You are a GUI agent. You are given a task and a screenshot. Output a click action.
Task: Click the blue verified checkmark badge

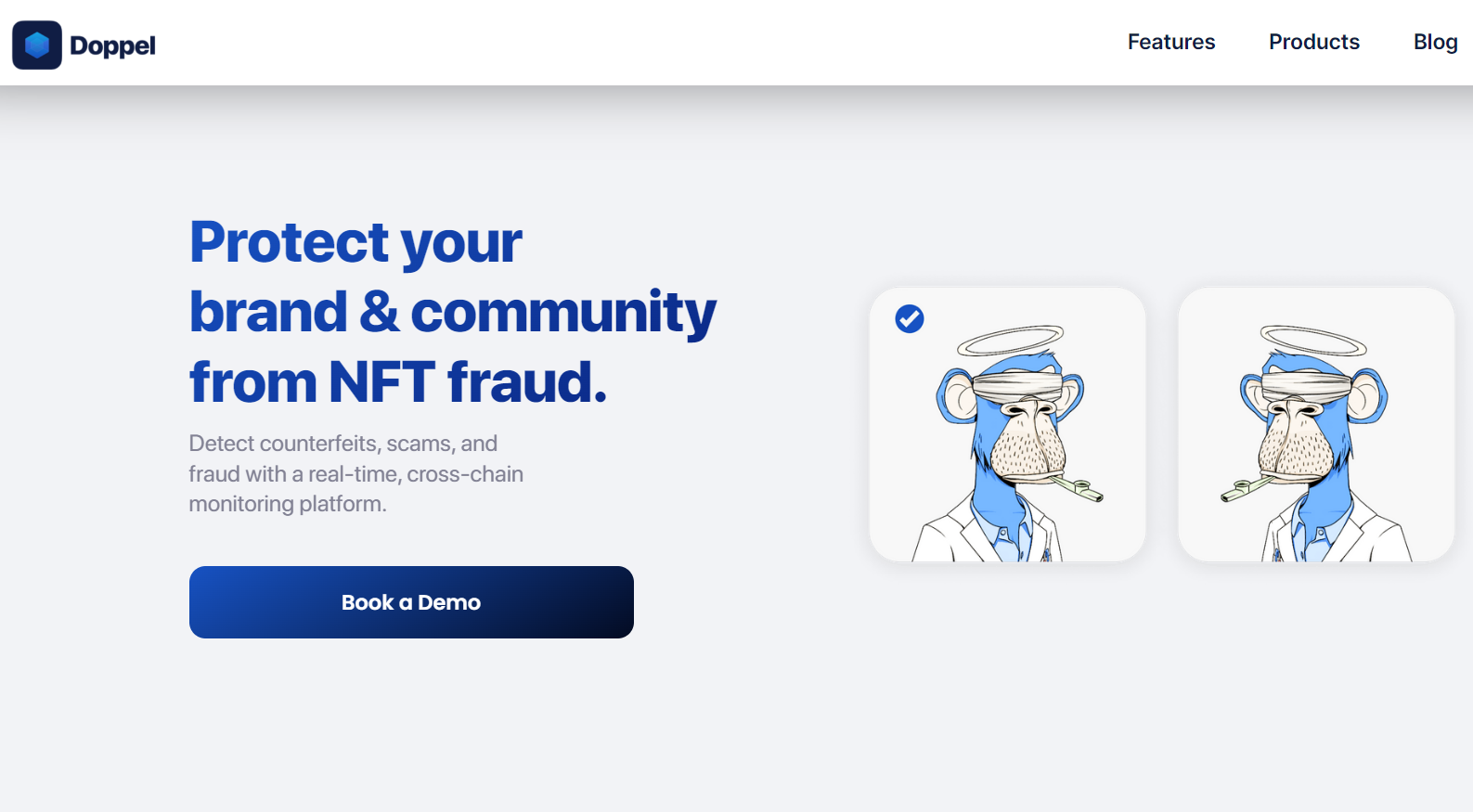click(910, 318)
